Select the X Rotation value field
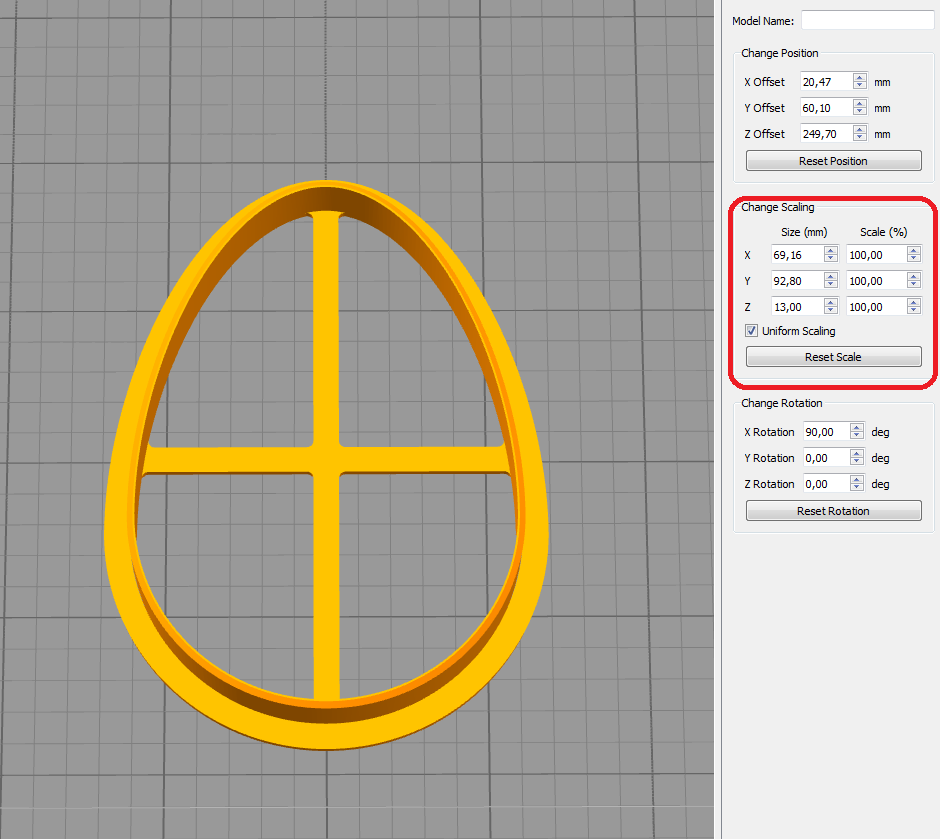The height and width of the screenshot is (839, 940). click(826, 432)
